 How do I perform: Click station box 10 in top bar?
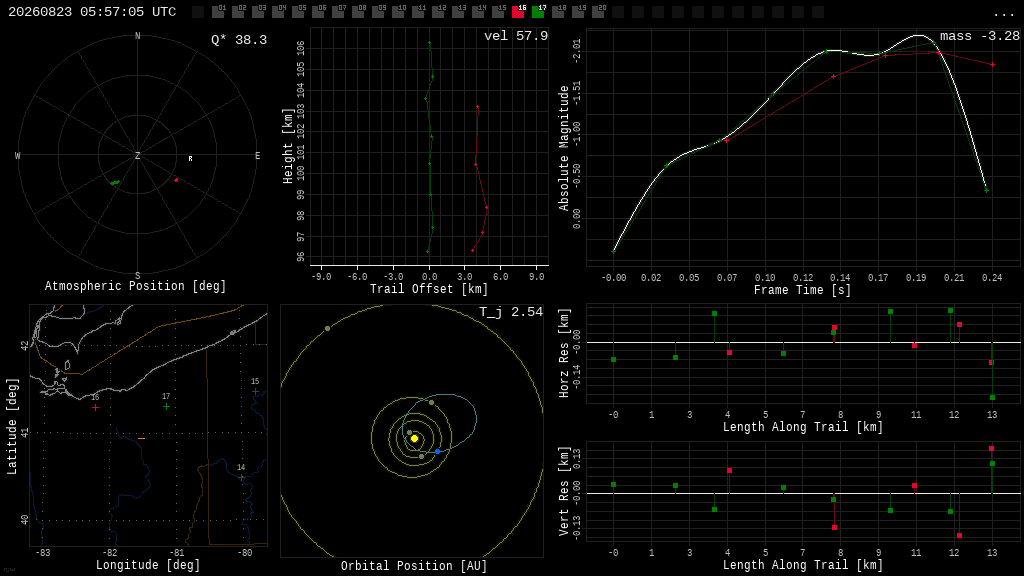[x=398, y=12]
